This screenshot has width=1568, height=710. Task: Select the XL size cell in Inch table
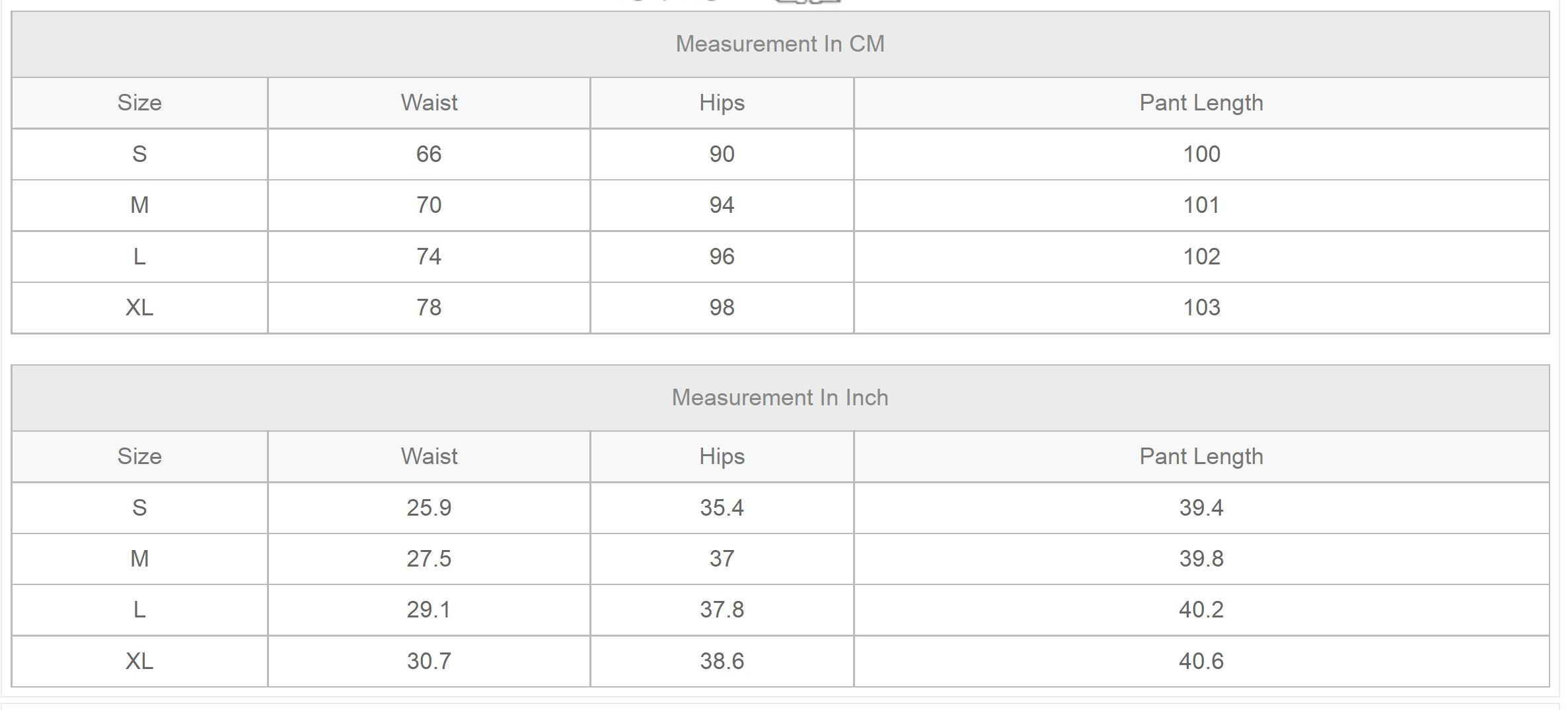(x=139, y=661)
